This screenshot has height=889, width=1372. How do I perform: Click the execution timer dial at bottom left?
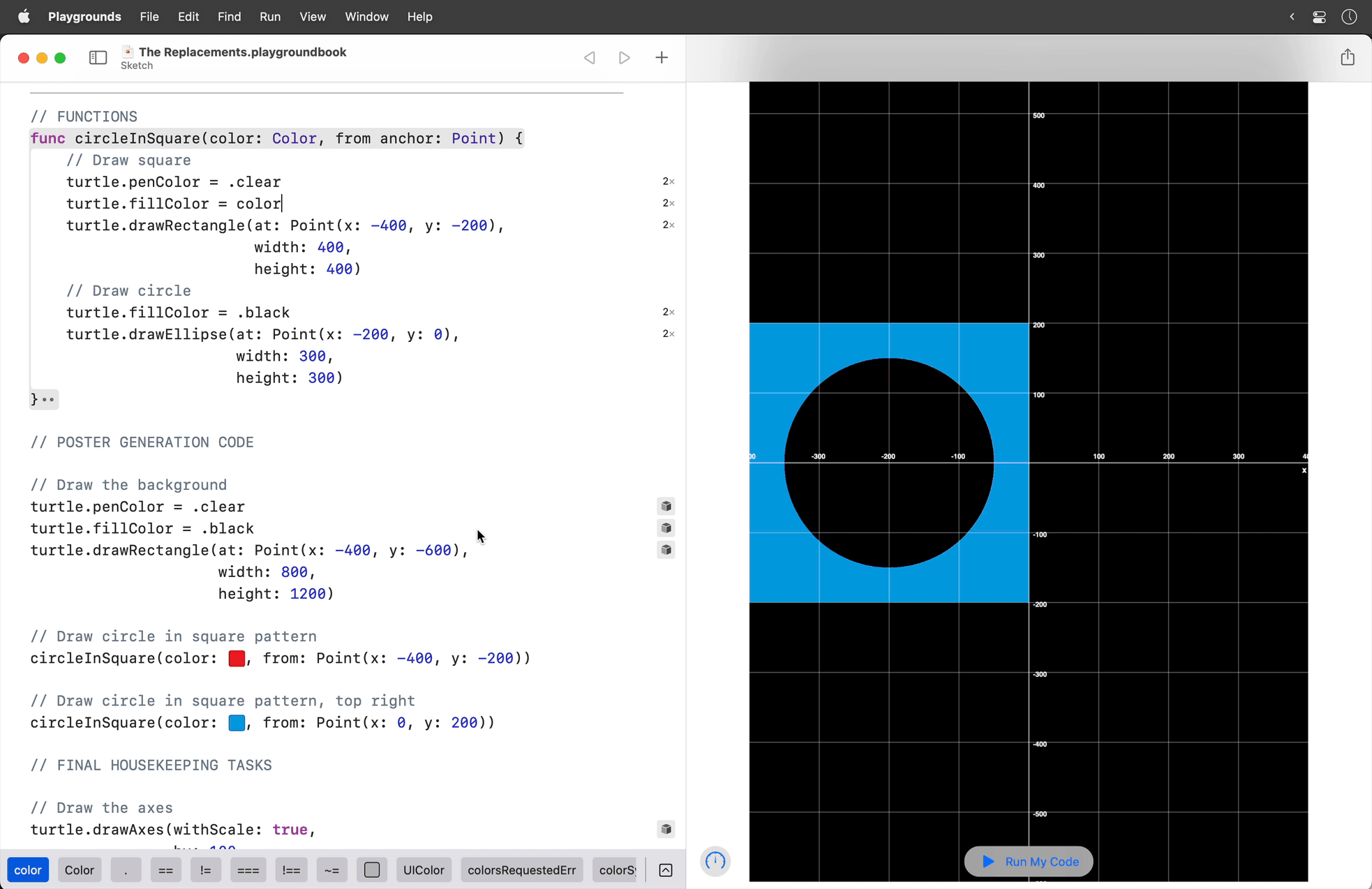click(x=715, y=862)
